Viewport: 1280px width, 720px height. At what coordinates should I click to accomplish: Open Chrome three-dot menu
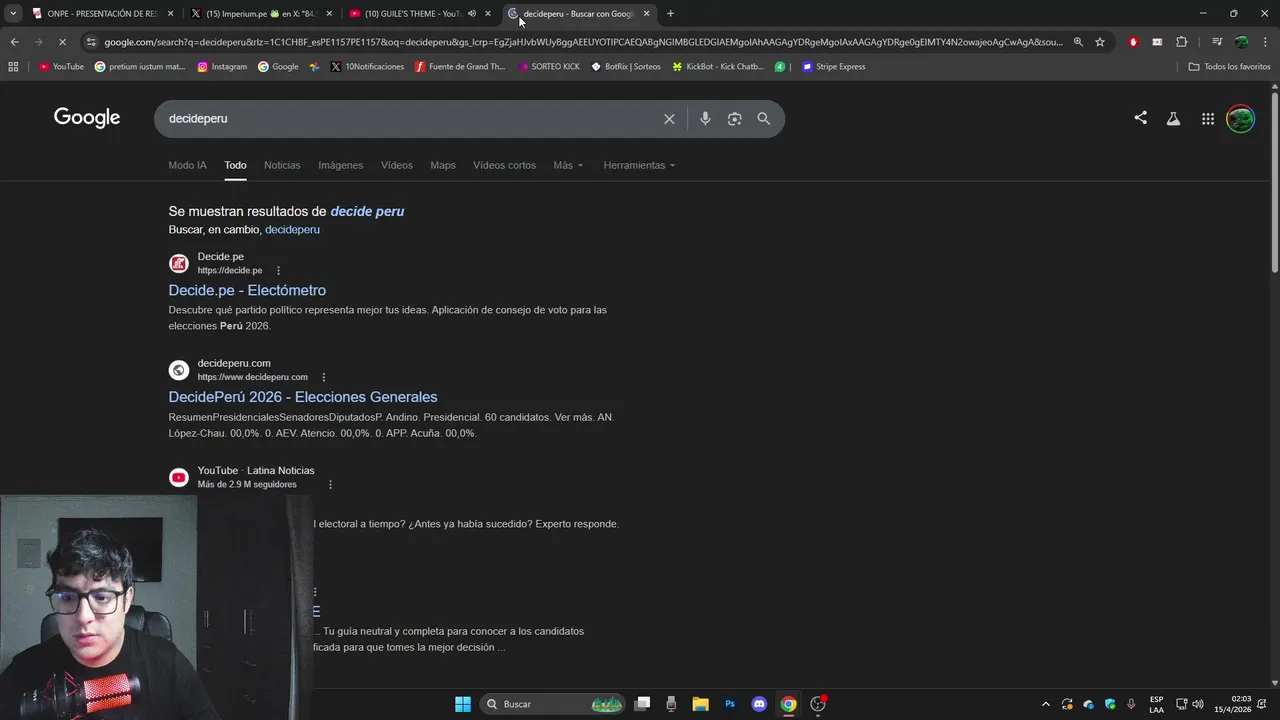click(1264, 42)
